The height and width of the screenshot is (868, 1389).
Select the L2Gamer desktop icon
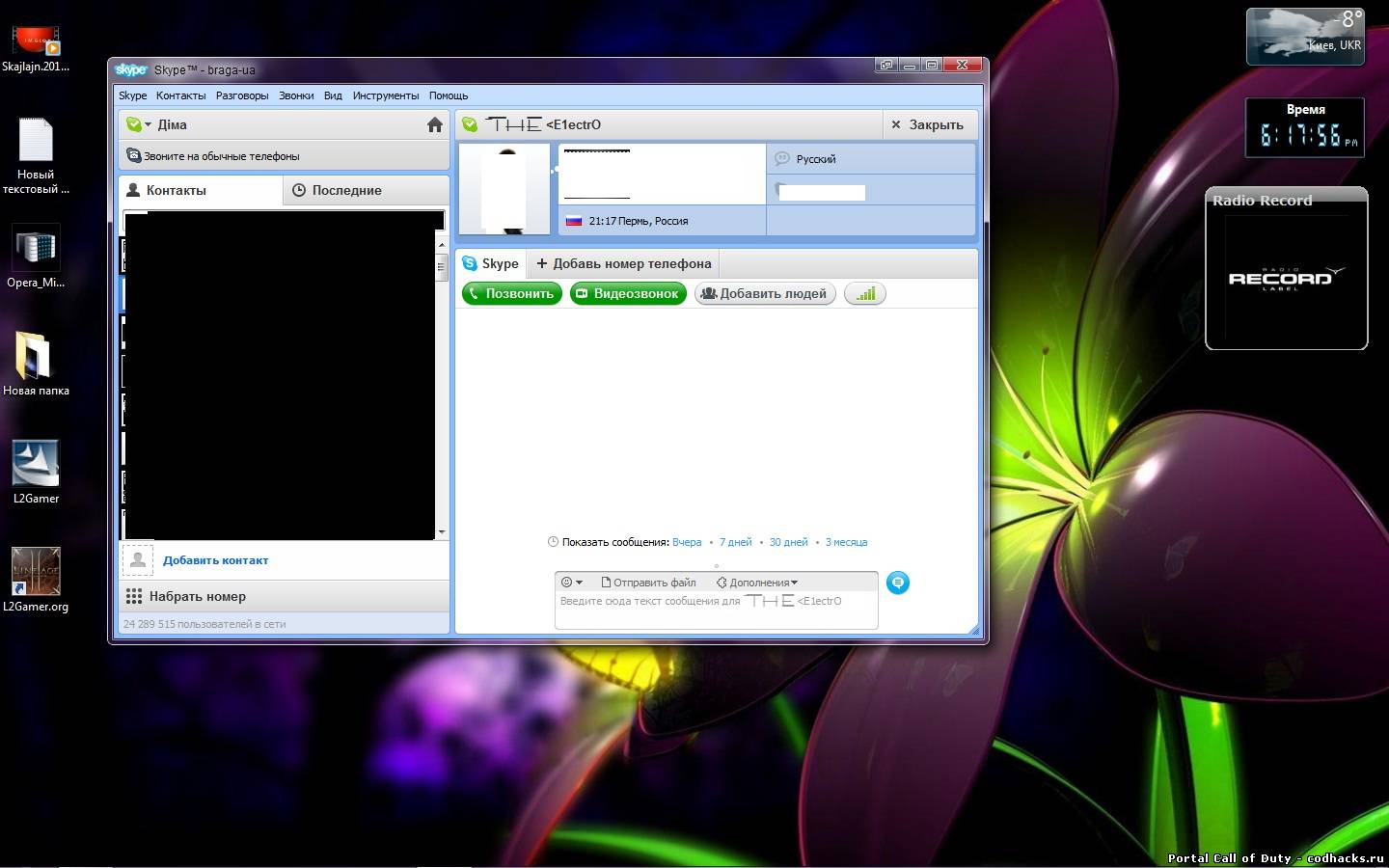coord(36,473)
